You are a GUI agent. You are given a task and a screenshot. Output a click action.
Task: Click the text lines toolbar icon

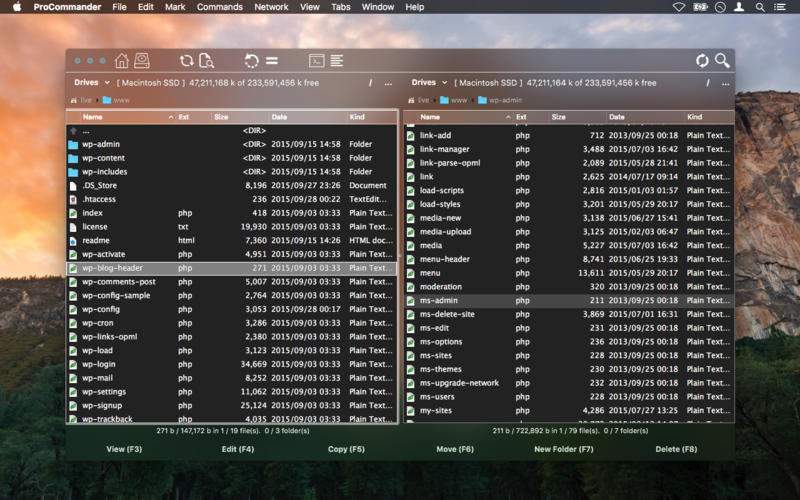[x=337, y=61]
